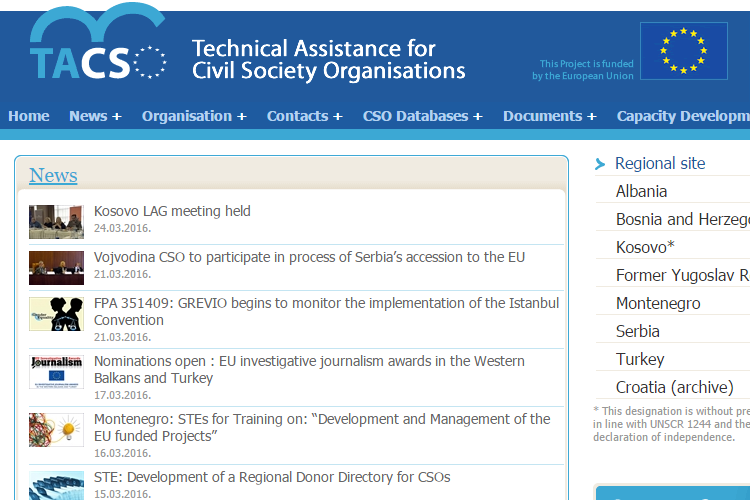Select Kosovo* country site

tap(645, 247)
